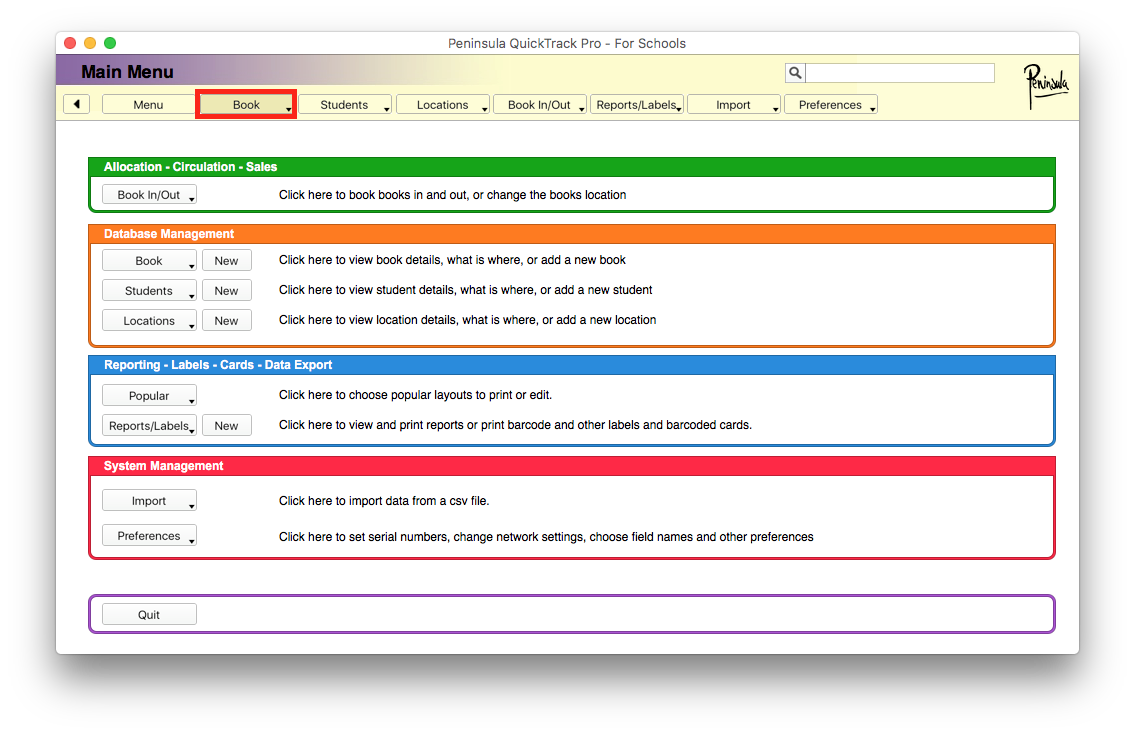
Task: Click the Book button in Database Management
Action: click(x=149, y=261)
